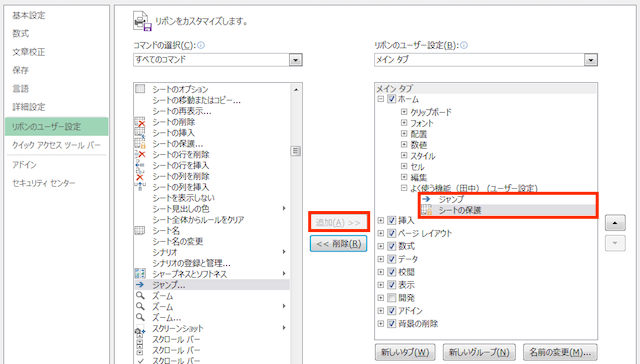Expand the スタイル group
This screenshot has height=364, width=640.
tap(404, 155)
